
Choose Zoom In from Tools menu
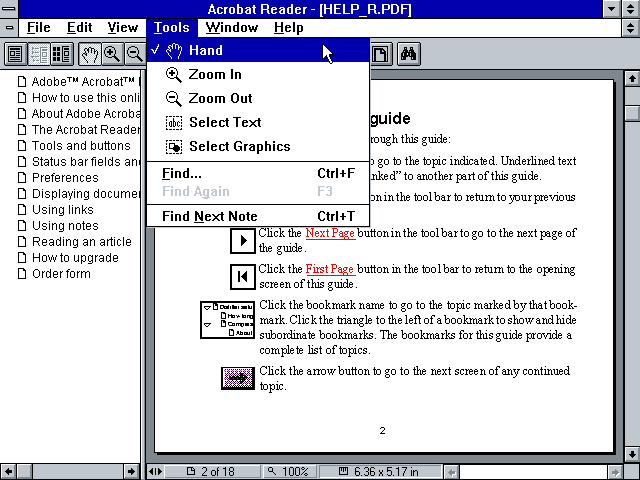pyautogui.click(x=258, y=74)
